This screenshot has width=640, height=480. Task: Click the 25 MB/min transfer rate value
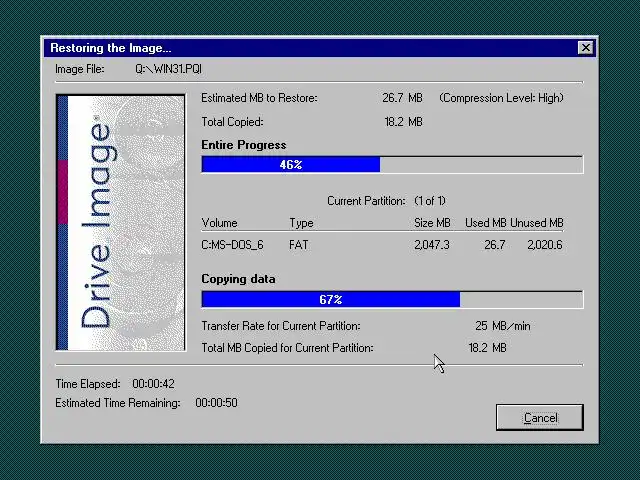[x=502, y=326]
